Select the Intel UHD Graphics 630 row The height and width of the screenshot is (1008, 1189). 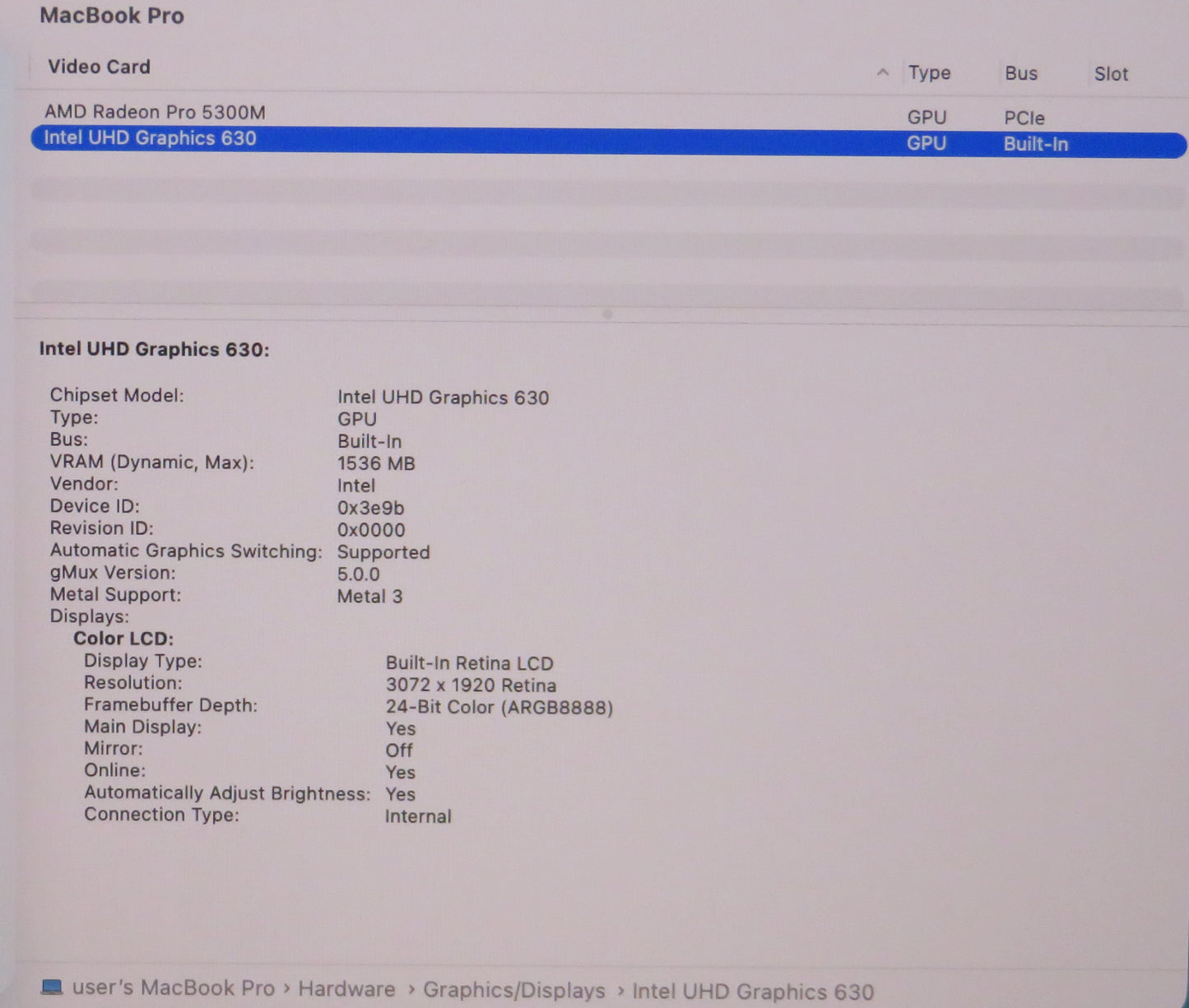pyautogui.click(x=150, y=138)
